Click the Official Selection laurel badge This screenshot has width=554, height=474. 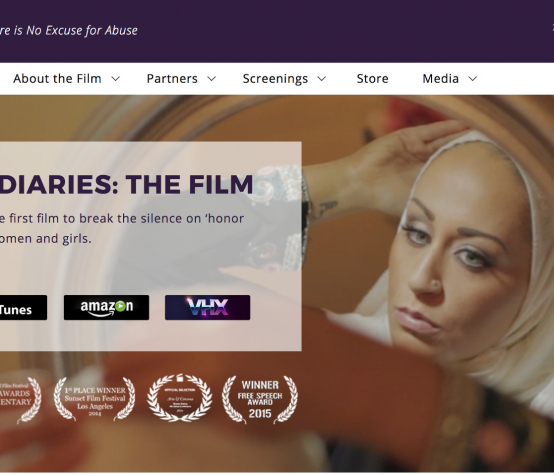coord(179,398)
